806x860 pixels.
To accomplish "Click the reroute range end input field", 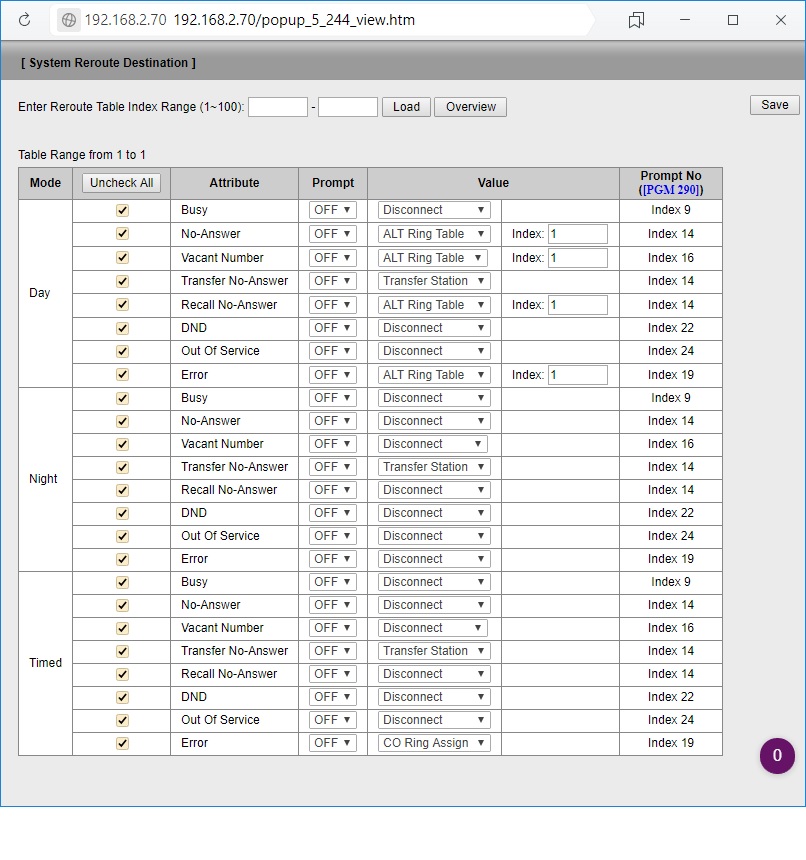I will tap(347, 107).
